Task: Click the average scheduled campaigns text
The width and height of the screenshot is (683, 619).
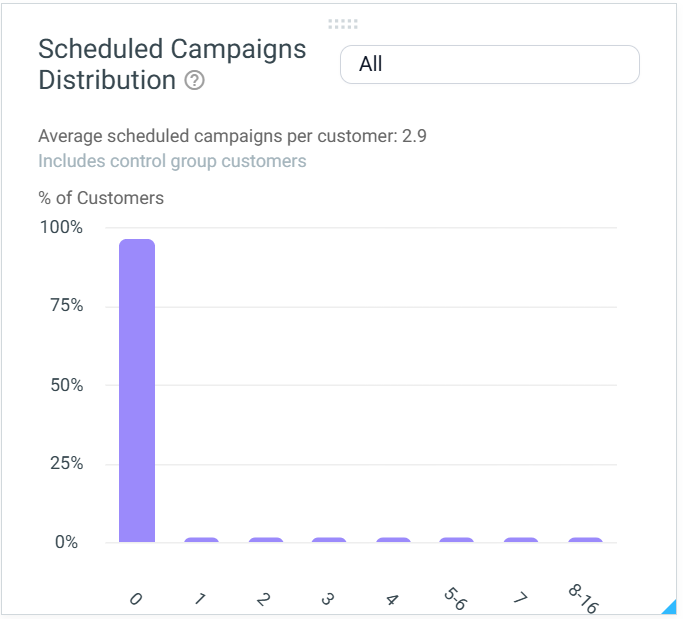Action: pyautogui.click(x=232, y=136)
